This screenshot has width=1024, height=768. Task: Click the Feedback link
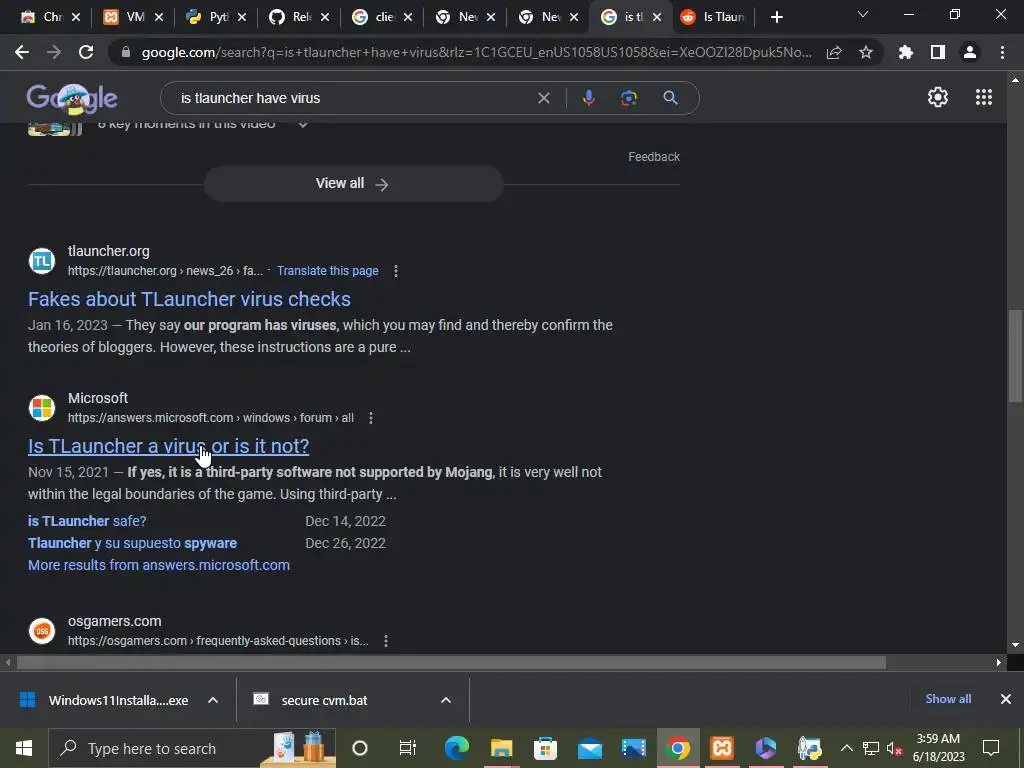tap(654, 157)
